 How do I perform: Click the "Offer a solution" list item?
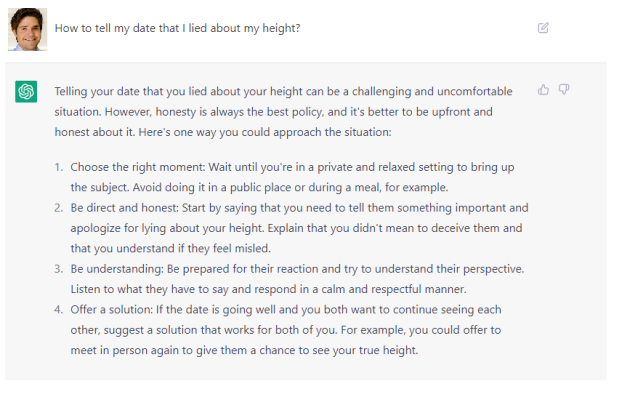(286, 330)
